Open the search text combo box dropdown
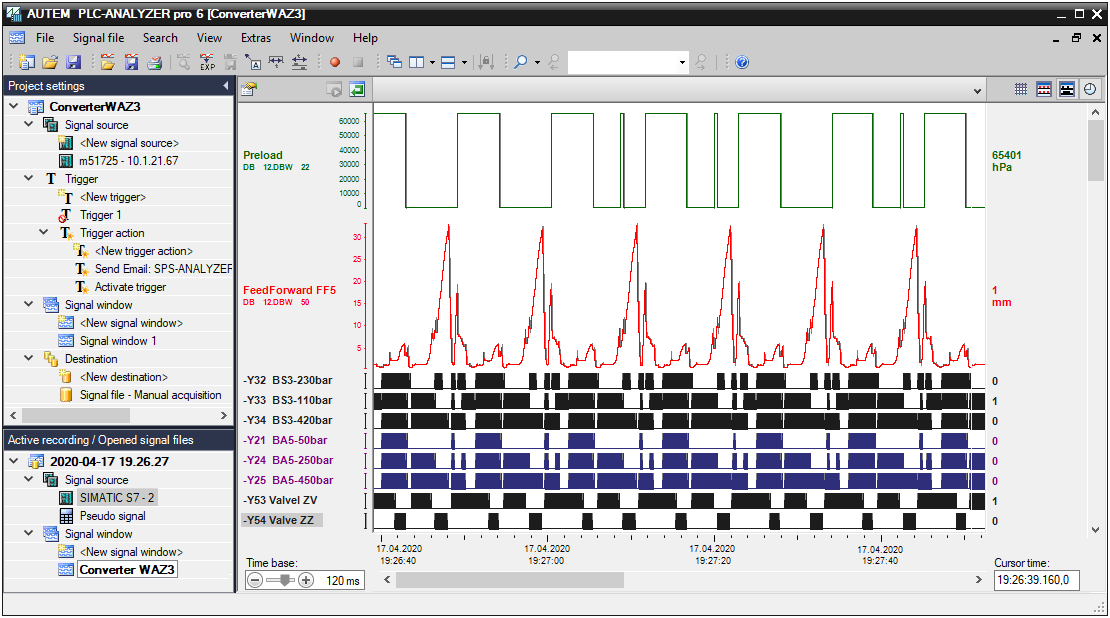The width and height of the screenshot is (1110, 618). (683, 62)
